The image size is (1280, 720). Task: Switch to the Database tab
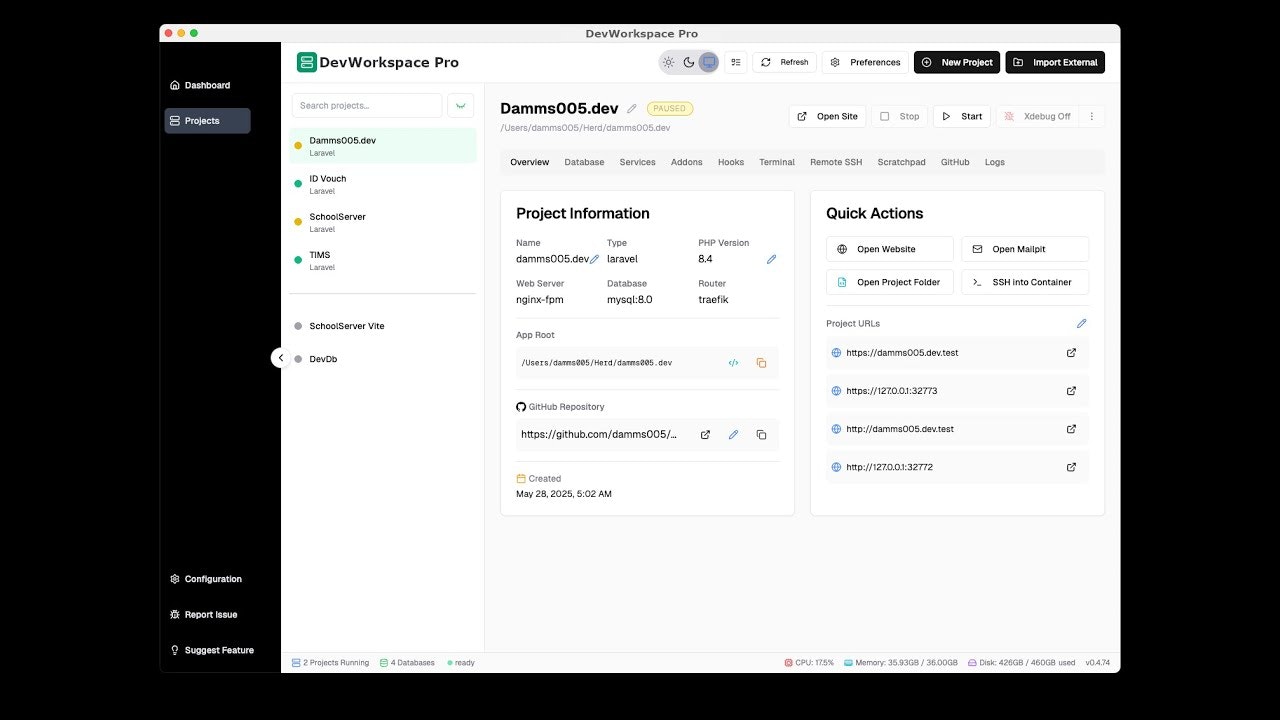pyautogui.click(x=584, y=162)
